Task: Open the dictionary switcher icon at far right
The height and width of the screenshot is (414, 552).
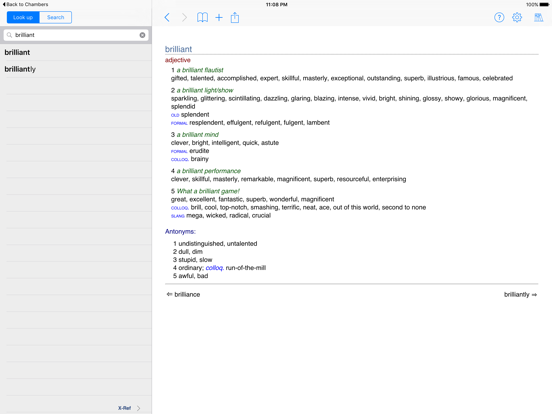Action: click(538, 17)
